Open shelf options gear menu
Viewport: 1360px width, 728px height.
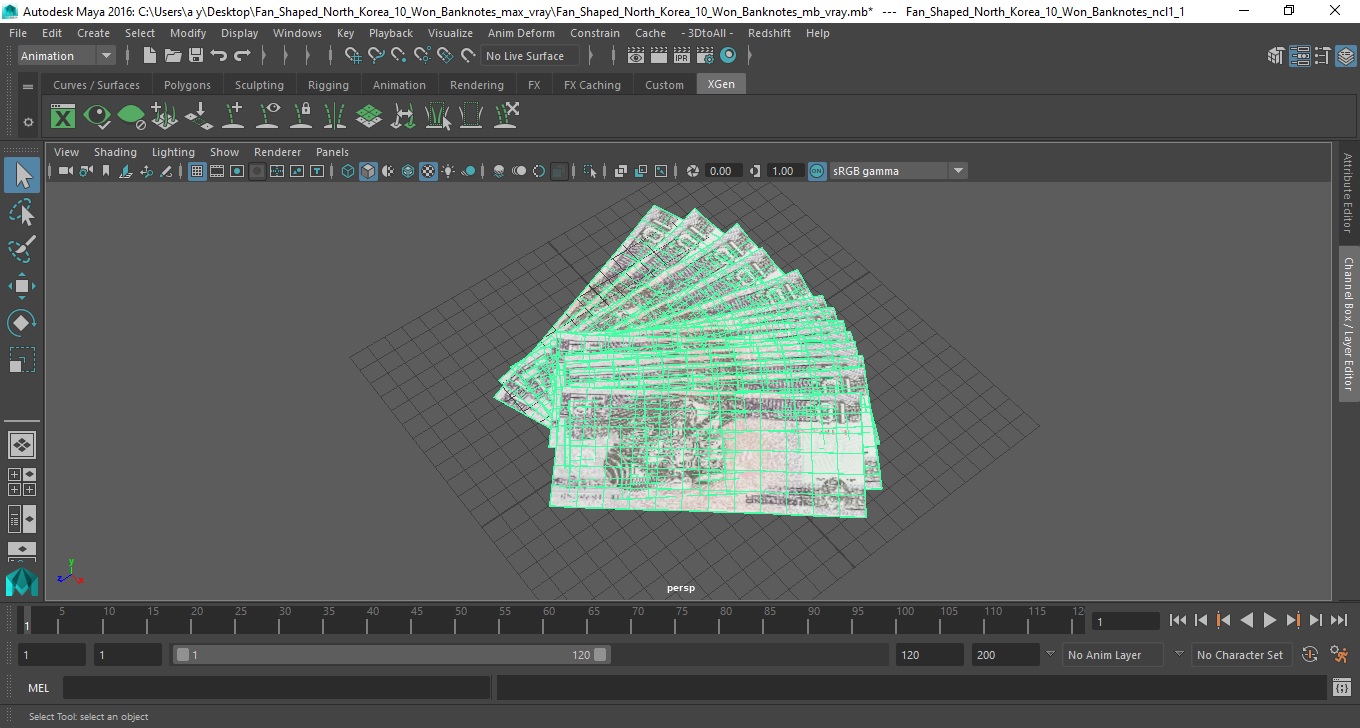coord(28,122)
